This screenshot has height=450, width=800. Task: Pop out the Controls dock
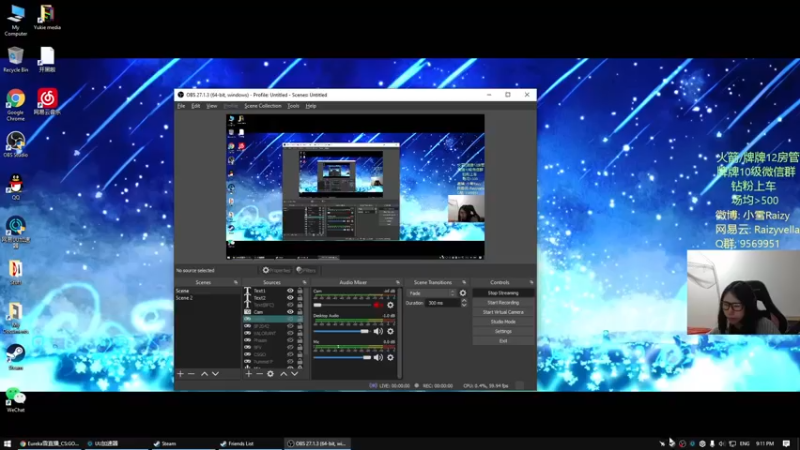[531, 282]
